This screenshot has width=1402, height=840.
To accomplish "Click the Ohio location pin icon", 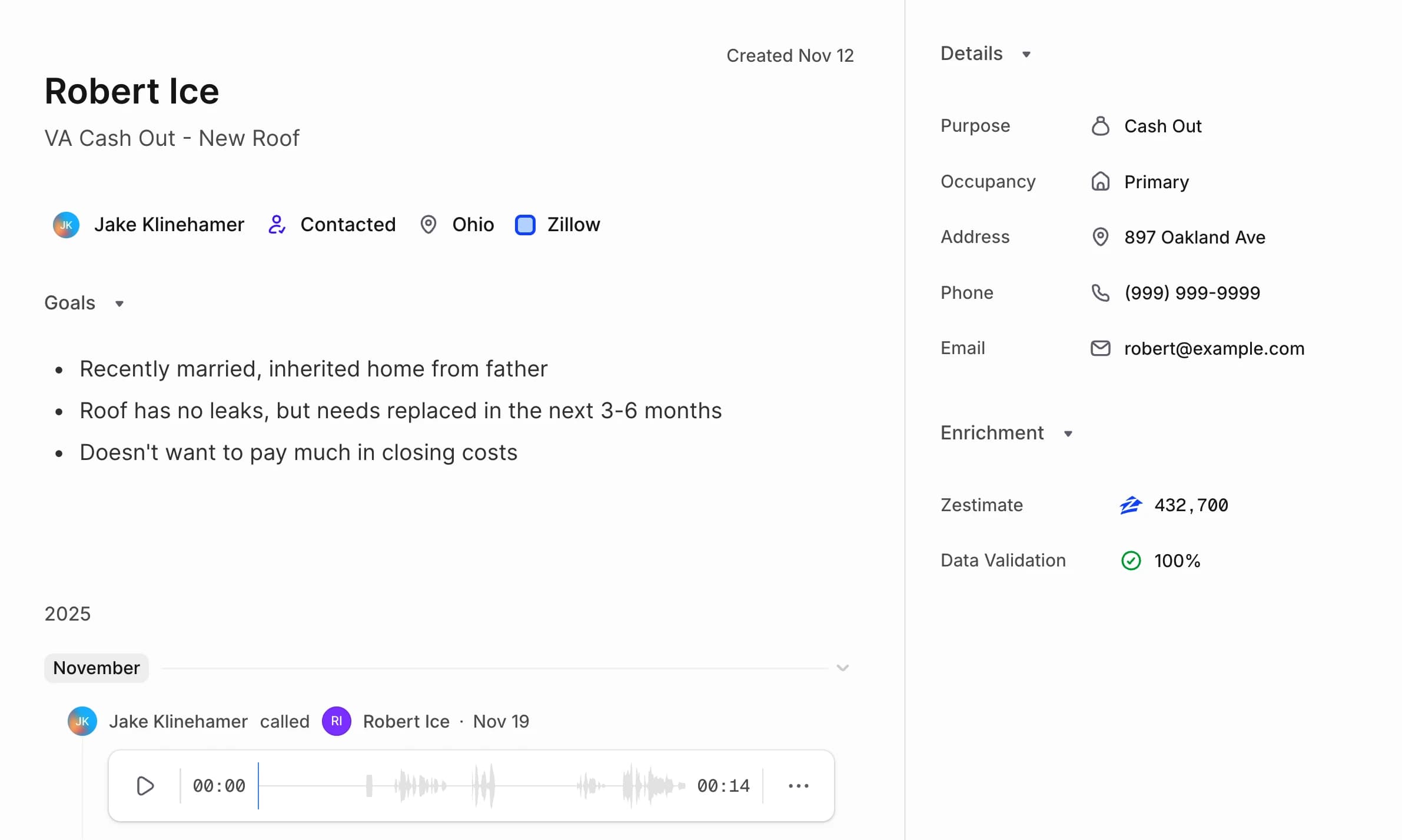I will coord(428,224).
